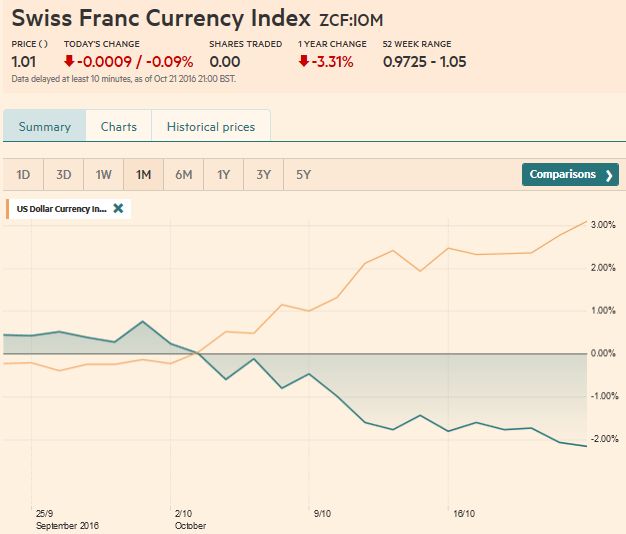The image size is (626, 534).
Task: Open the Charts tab
Action: coord(118,127)
